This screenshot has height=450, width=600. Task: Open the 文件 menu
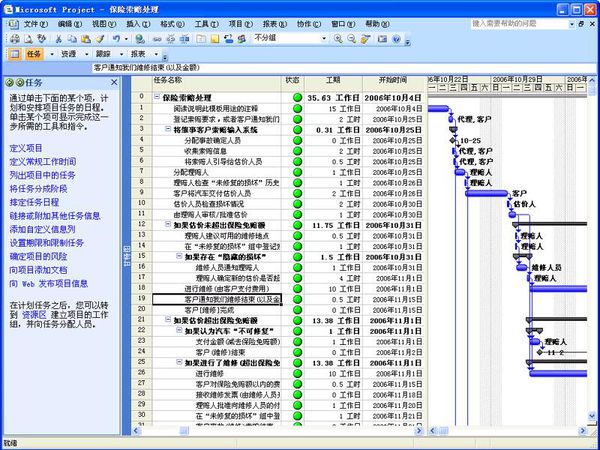(x=36, y=24)
